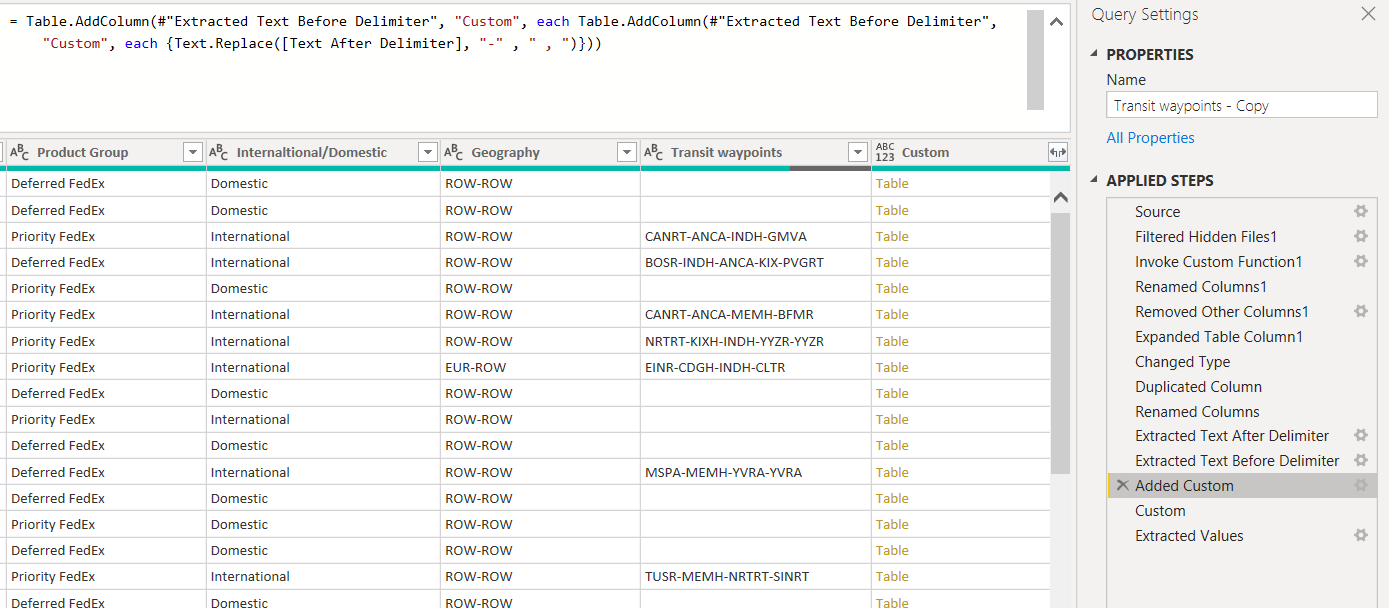Select the Renamed Columns step
The image size is (1389, 608).
point(1197,411)
